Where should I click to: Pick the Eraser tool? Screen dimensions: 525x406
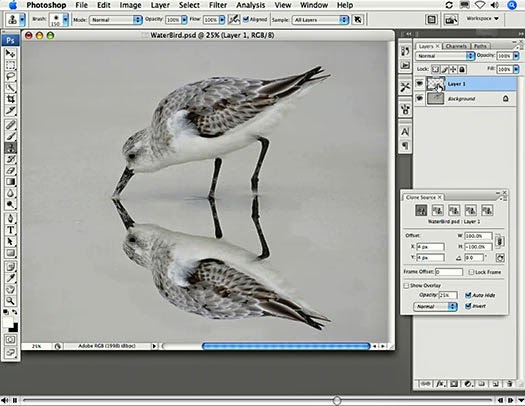click(10, 170)
